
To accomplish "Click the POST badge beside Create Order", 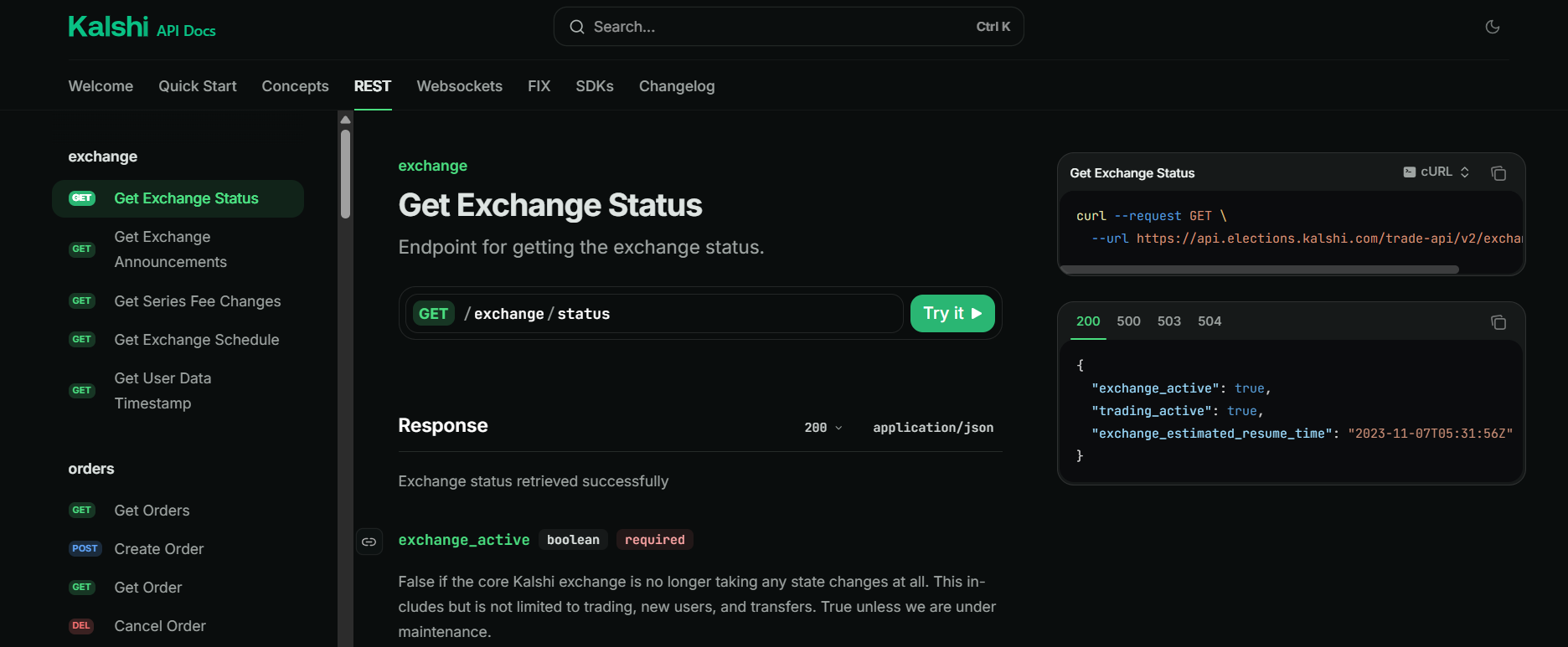I will (x=85, y=549).
